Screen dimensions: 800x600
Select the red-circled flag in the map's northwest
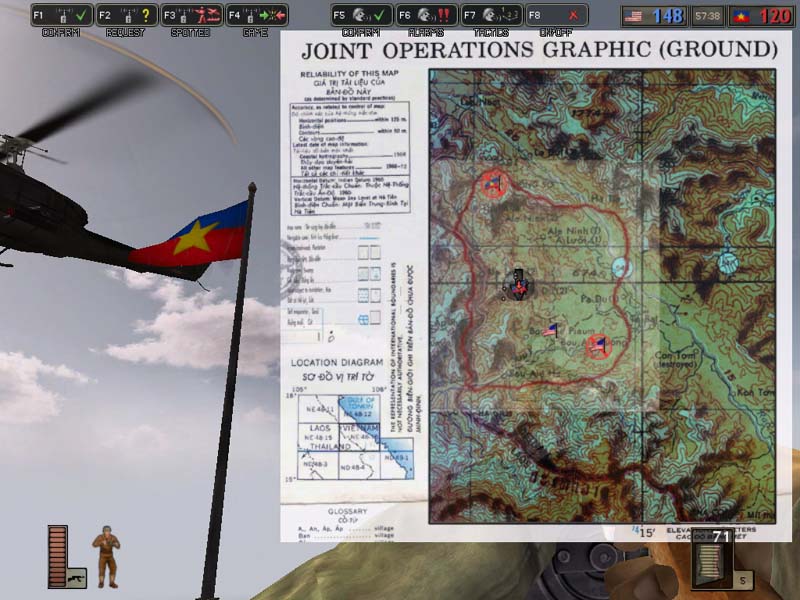pyautogui.click(x=491, y=183)
